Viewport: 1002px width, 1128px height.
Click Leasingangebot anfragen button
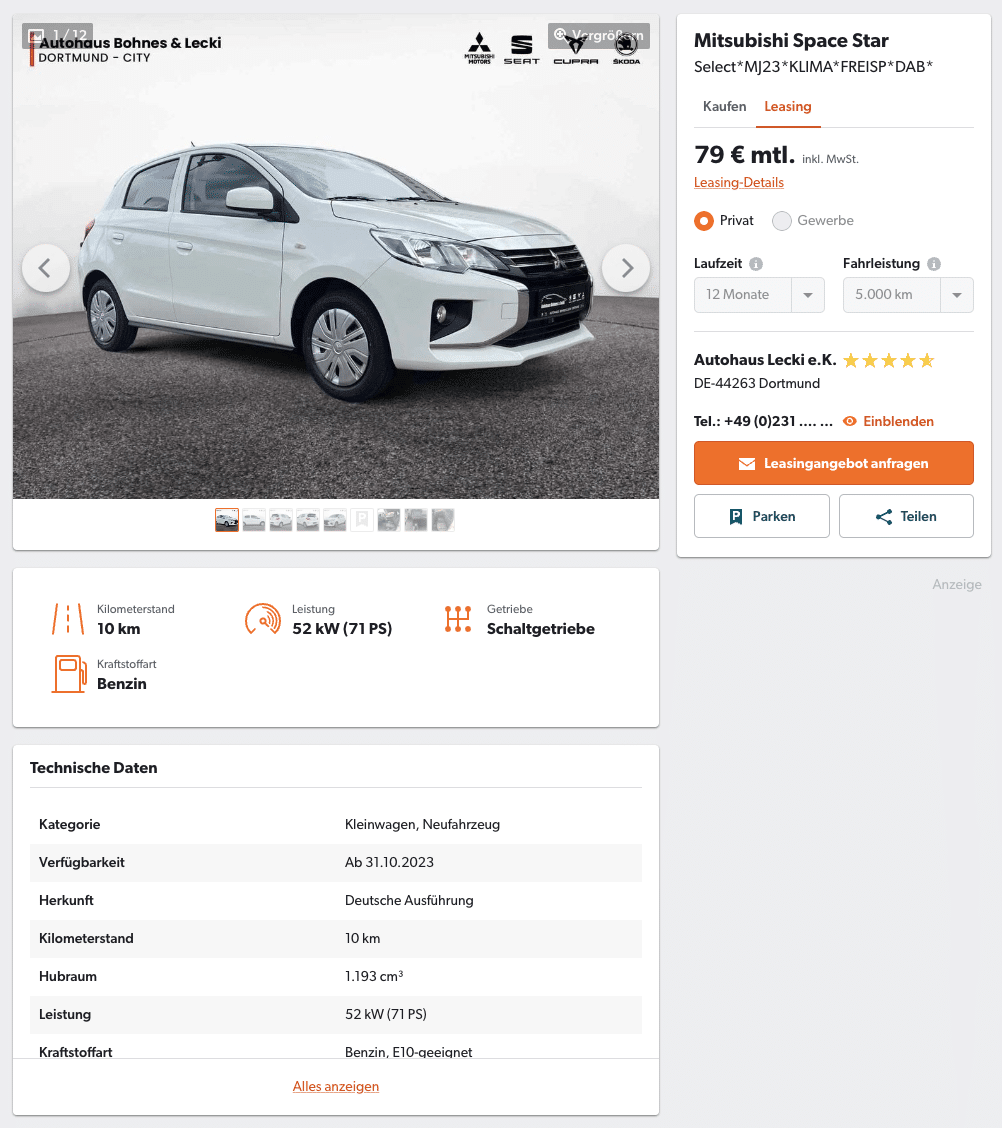tap(834, 463)
